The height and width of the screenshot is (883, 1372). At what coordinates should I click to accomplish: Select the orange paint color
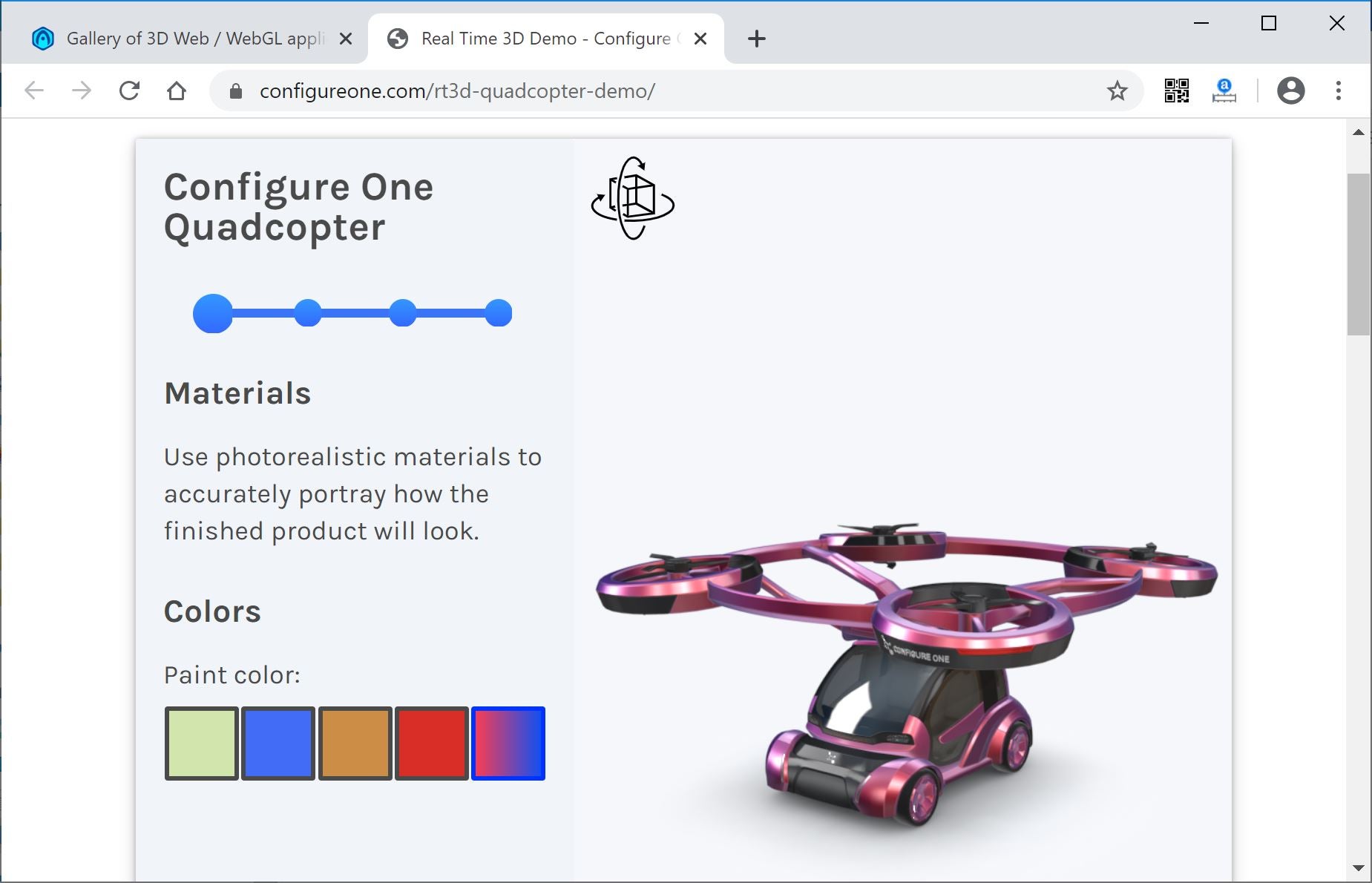click(355, 744)
